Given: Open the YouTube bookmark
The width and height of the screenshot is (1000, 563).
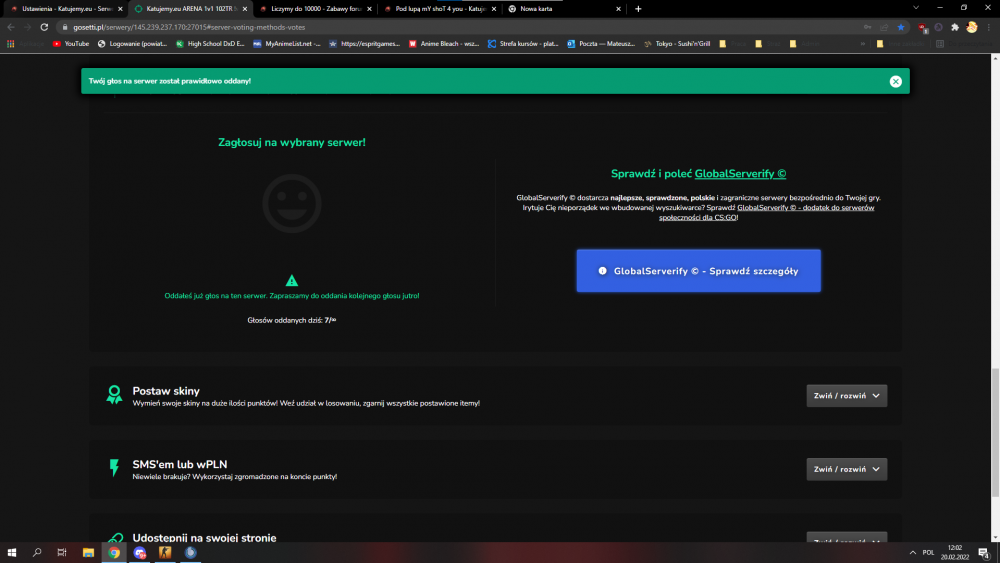Looking at the screenshot, I should click(71, 44).
